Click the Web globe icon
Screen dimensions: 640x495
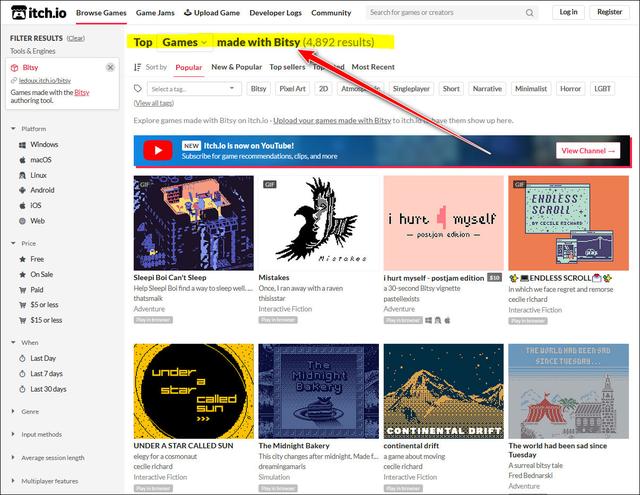click(22, 221)
